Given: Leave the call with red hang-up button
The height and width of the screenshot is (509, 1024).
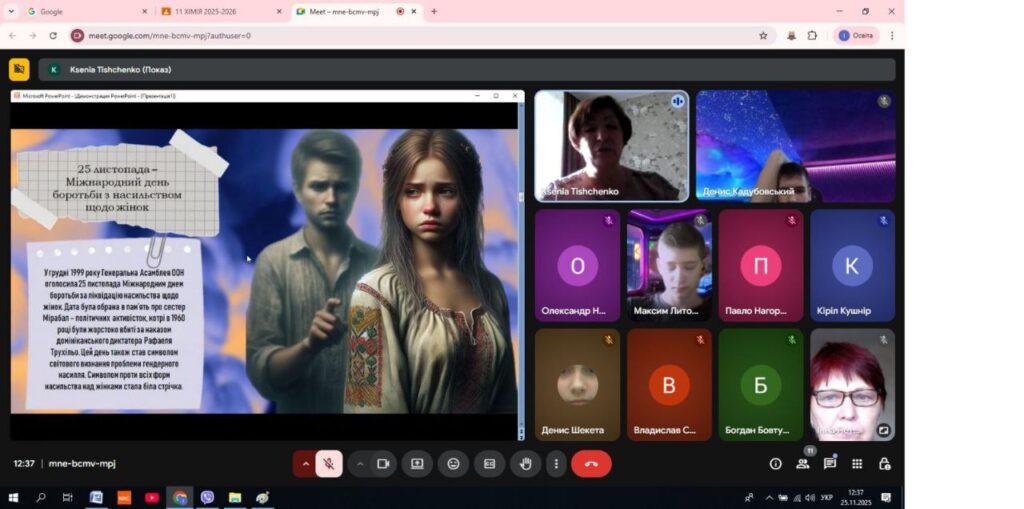Looking at the screenshot, I should 591,464.
